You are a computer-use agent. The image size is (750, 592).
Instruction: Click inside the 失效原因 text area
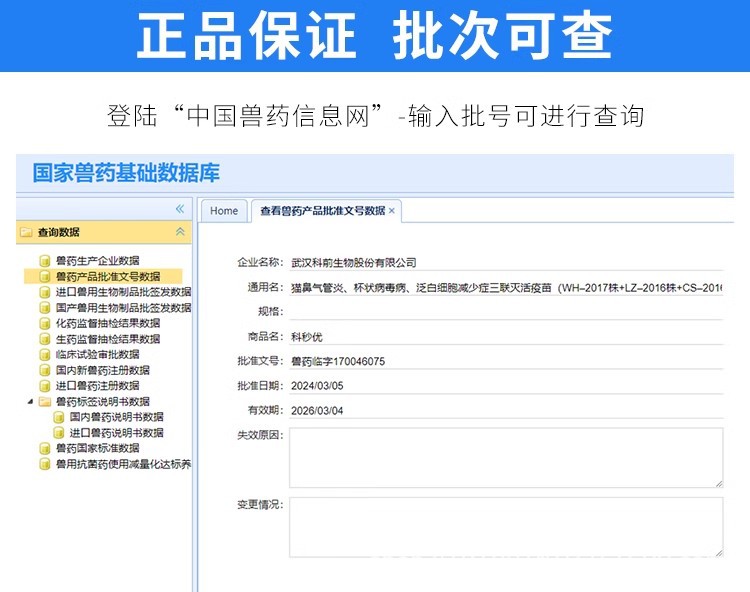coord(506,458)
